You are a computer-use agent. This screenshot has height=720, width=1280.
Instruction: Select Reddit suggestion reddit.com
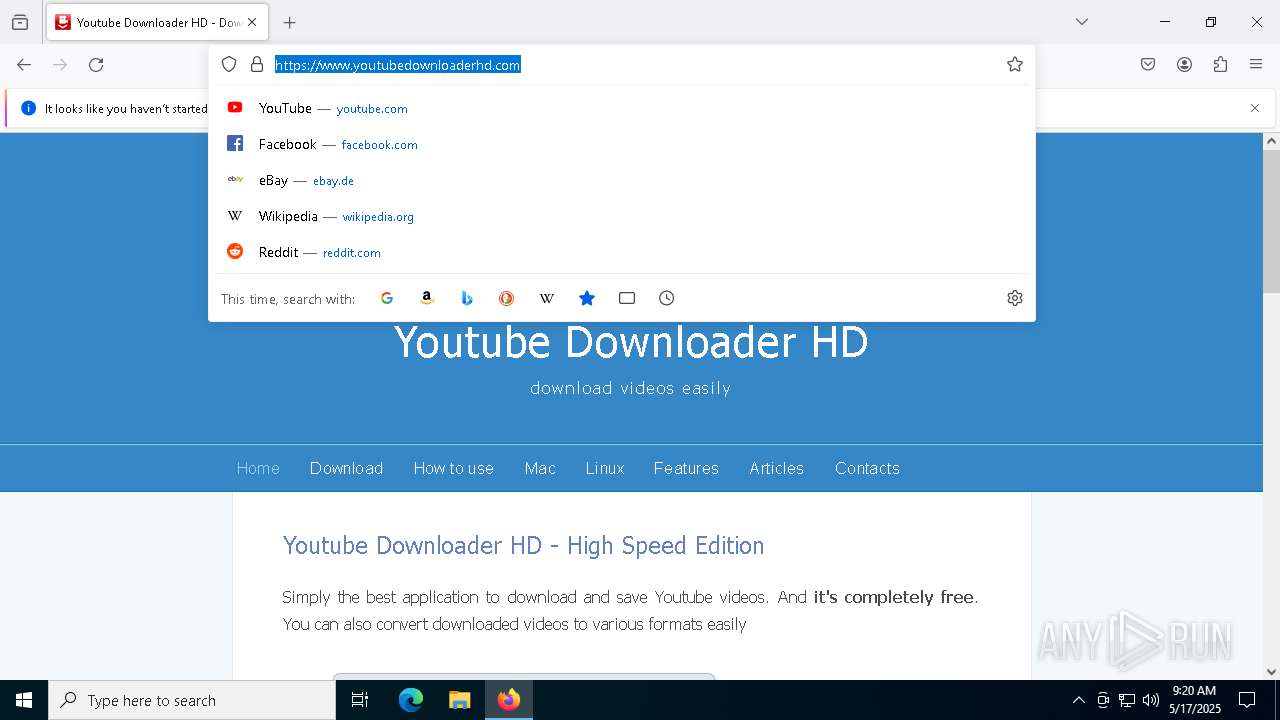click(x=622, y=252)
